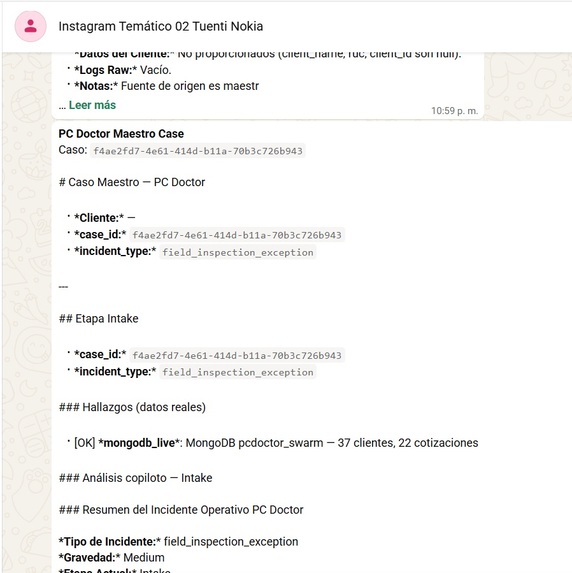Screen dimensions: 572x573
Task: Select the ### Análisis copiloto — Intake heading
Action: (135, 478)
